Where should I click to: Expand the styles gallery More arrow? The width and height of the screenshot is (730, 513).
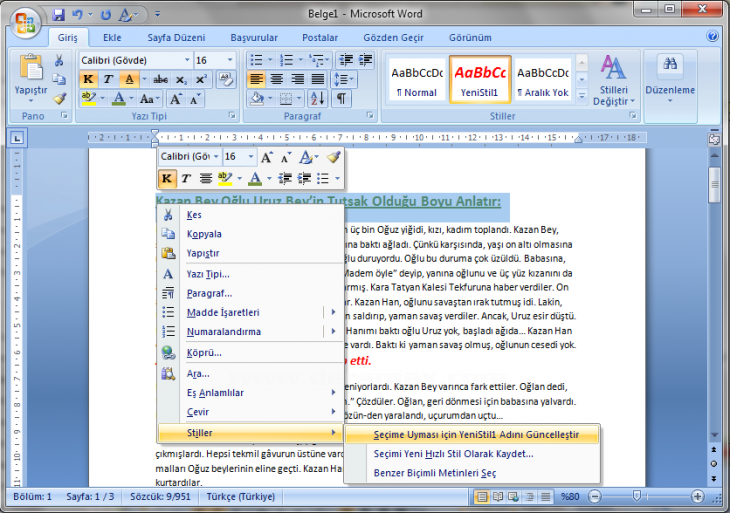click(x=581, y=96)
